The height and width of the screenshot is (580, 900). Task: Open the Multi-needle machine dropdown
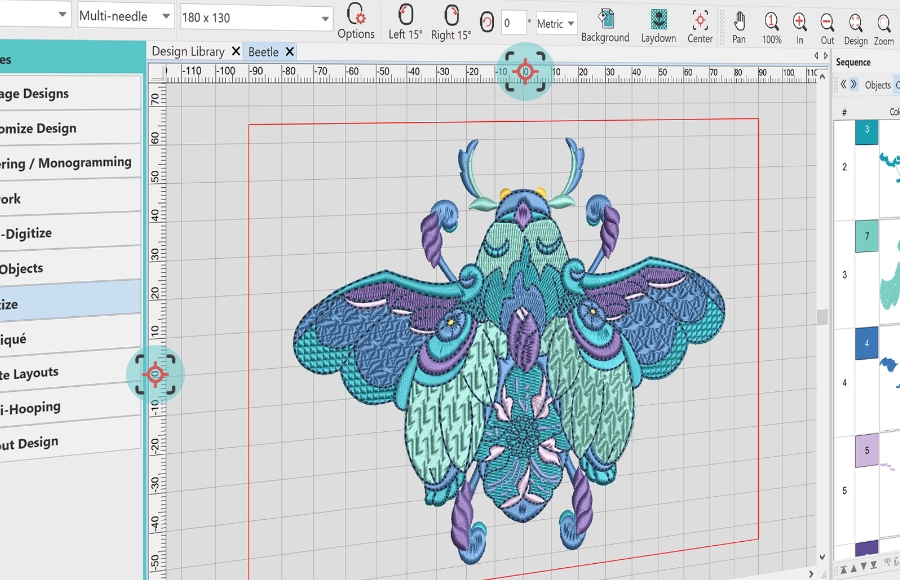(125, 16)
